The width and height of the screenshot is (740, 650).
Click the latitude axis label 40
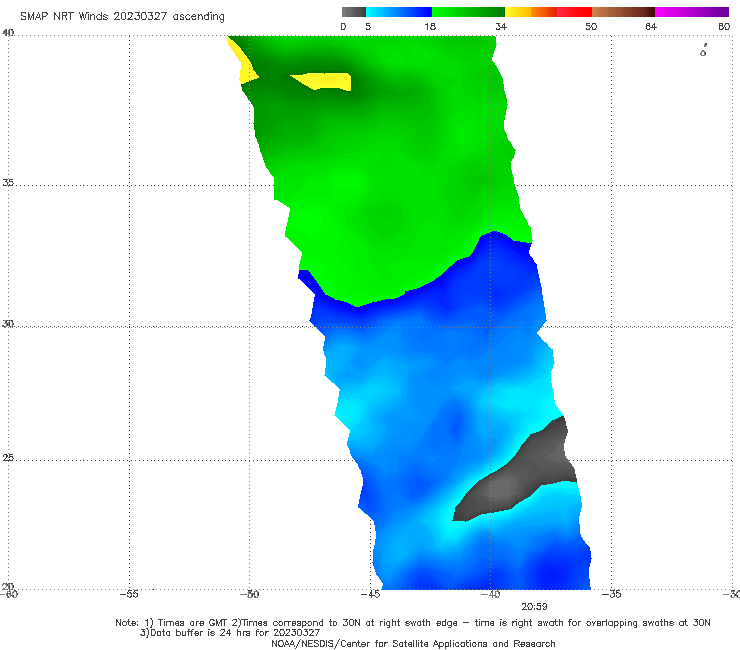8,33
